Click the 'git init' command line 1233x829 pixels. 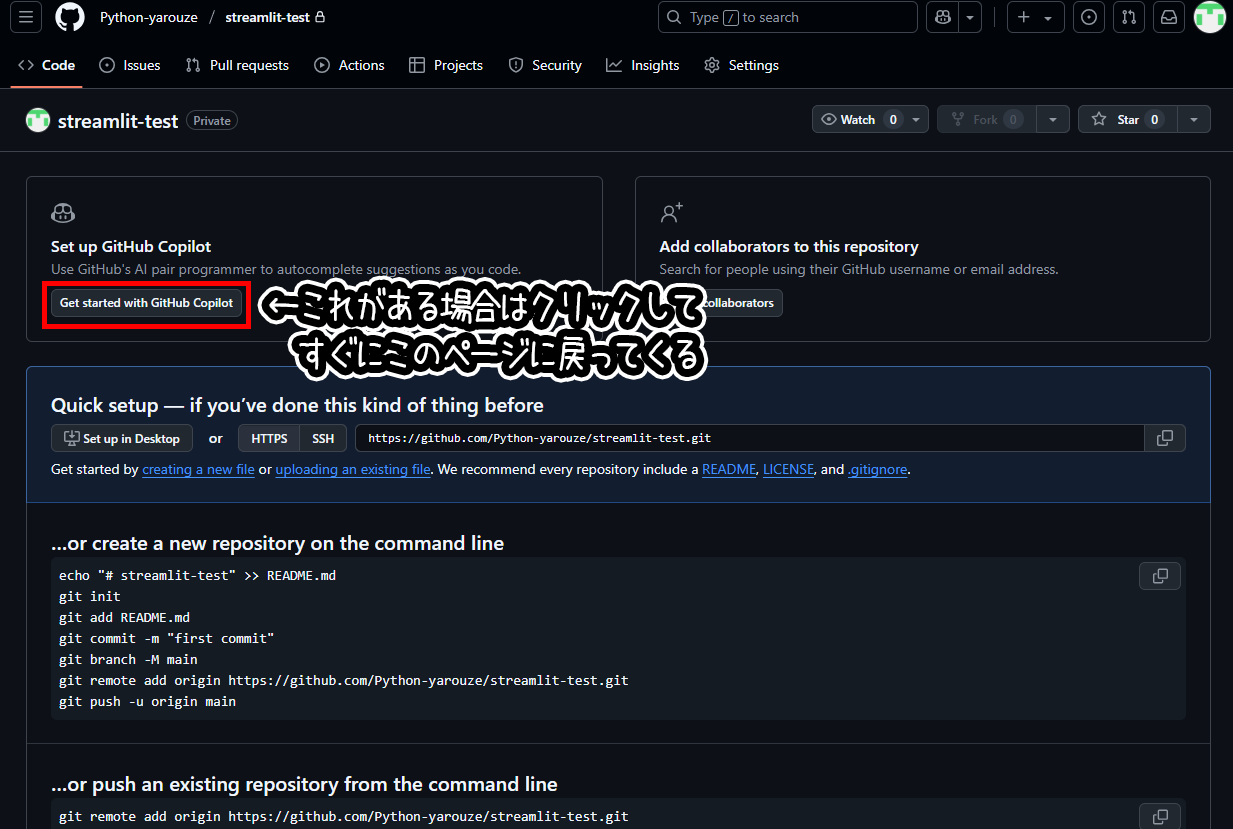(x=89, y=596)
